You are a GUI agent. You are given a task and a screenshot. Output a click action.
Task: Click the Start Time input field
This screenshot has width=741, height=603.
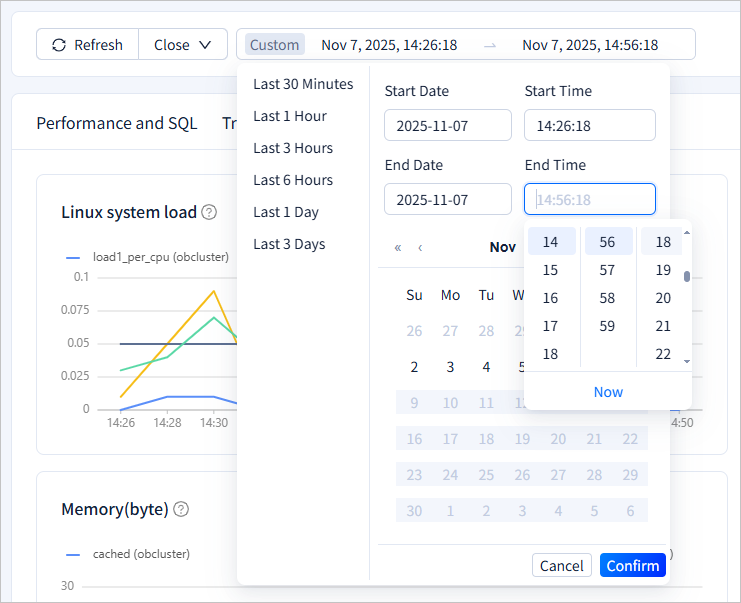[589, 126]
